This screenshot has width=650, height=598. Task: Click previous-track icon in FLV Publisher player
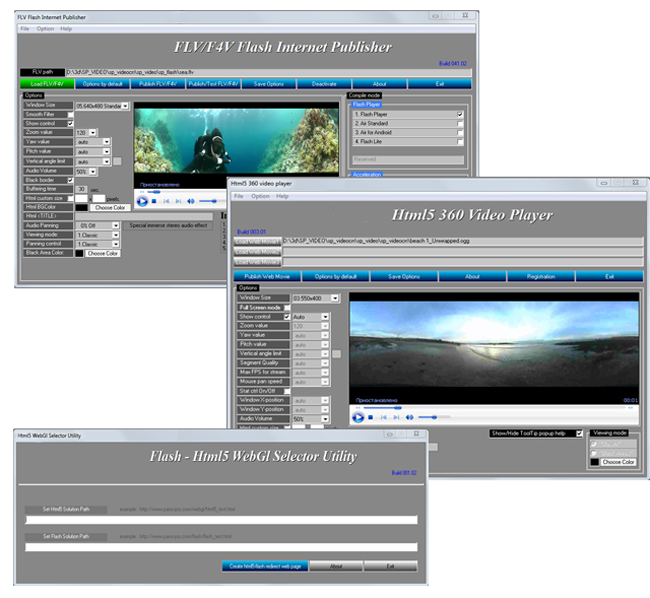click(x=166, y=201)
